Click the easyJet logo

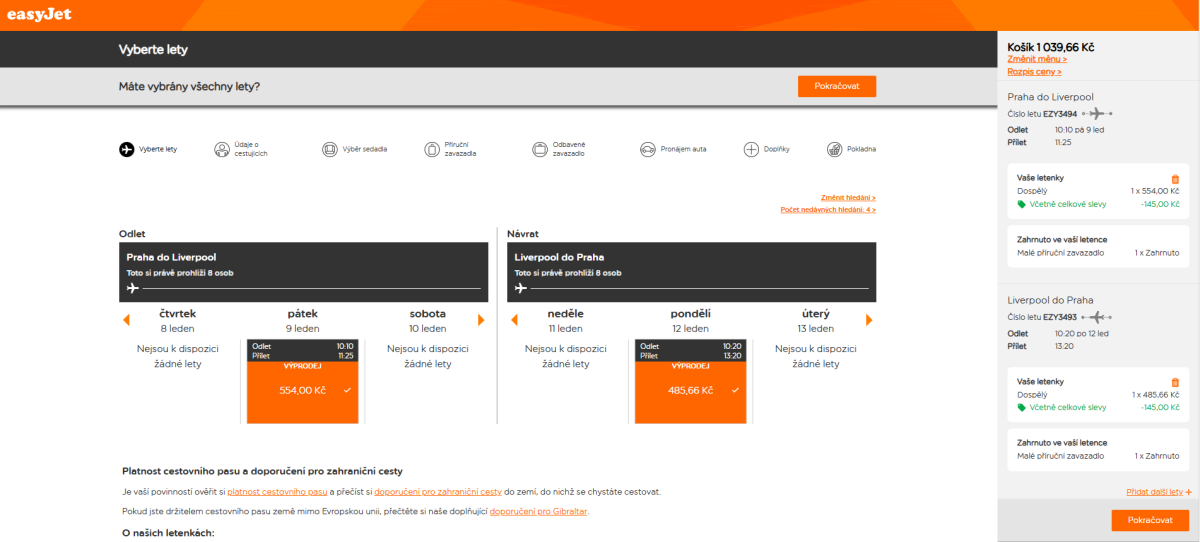(x=40, y=14)
